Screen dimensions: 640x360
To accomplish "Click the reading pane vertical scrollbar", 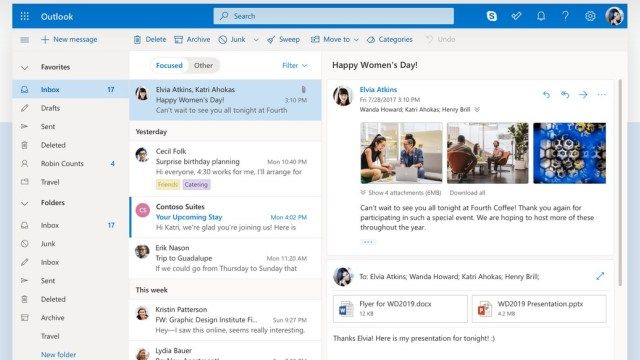I will coord(620,182).
